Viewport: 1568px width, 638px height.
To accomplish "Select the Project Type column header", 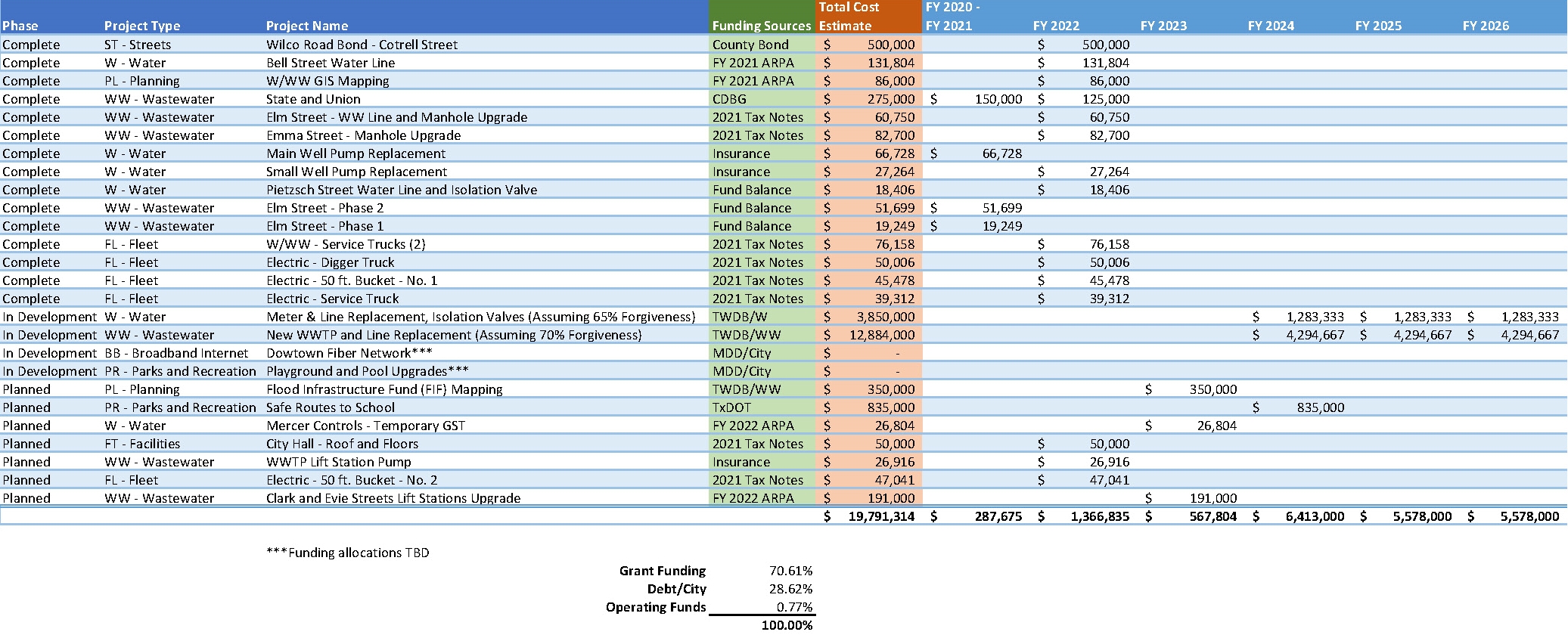I will coord(142,26).
